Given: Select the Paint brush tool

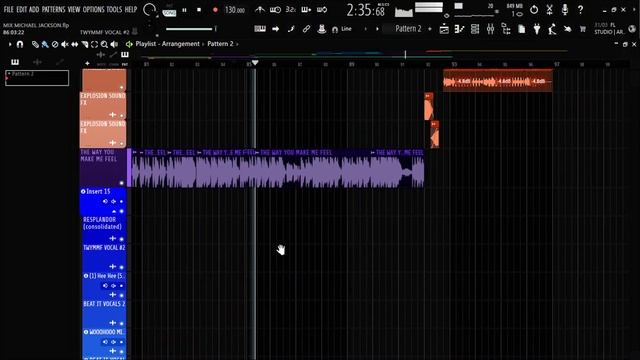Looking at the screenshot, I should (45, 44).
